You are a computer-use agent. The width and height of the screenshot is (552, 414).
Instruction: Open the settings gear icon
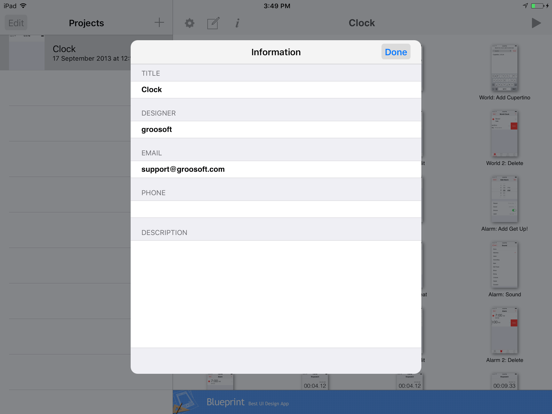189,23
